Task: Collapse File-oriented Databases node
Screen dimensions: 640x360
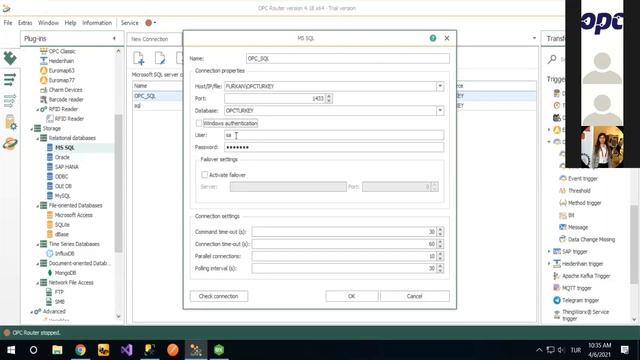Action: (38, 206)
